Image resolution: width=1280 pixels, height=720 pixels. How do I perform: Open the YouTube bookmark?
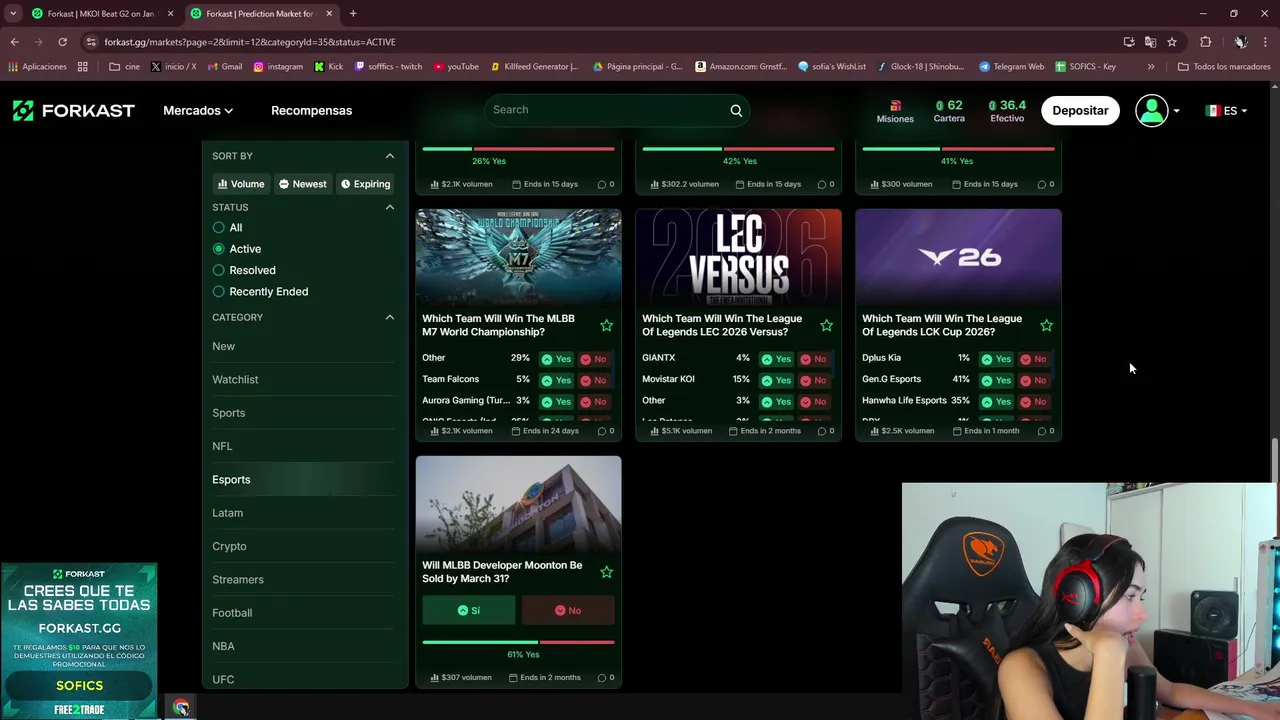[x=456, y=67]
